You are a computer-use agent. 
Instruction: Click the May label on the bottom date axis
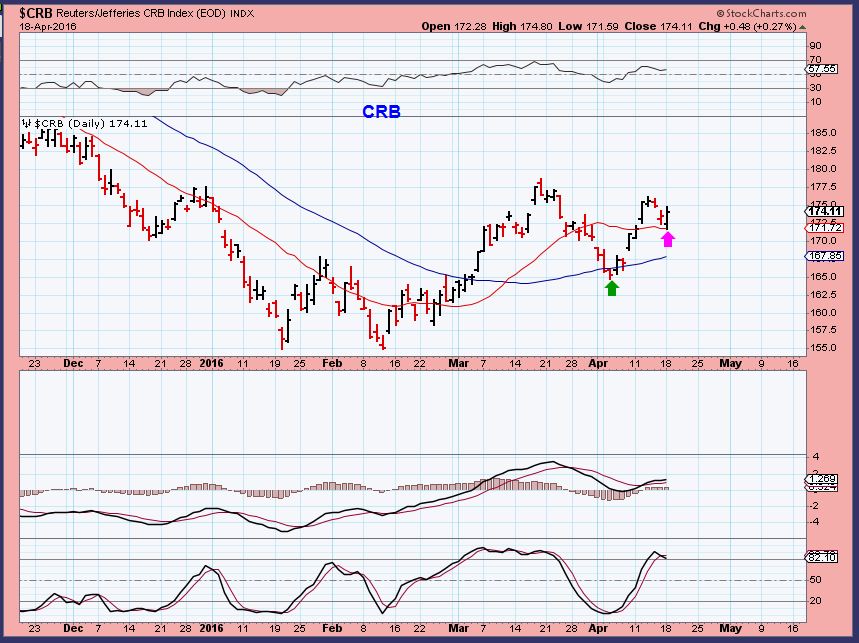pos(730,628)
